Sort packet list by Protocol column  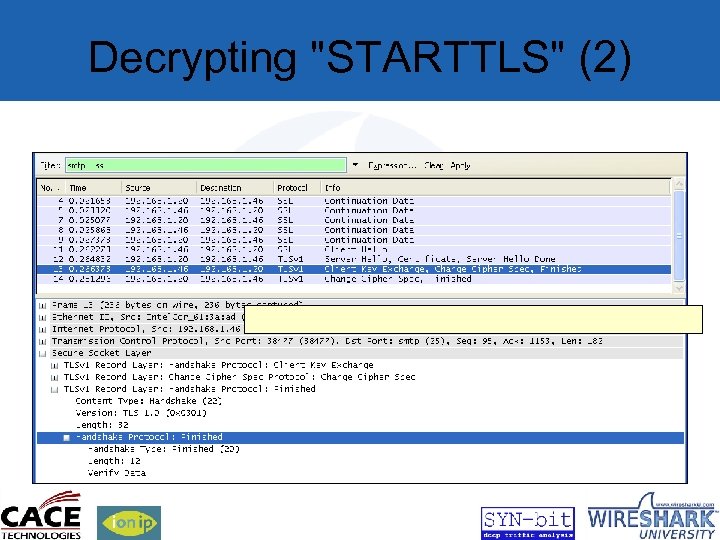(297, 188)
